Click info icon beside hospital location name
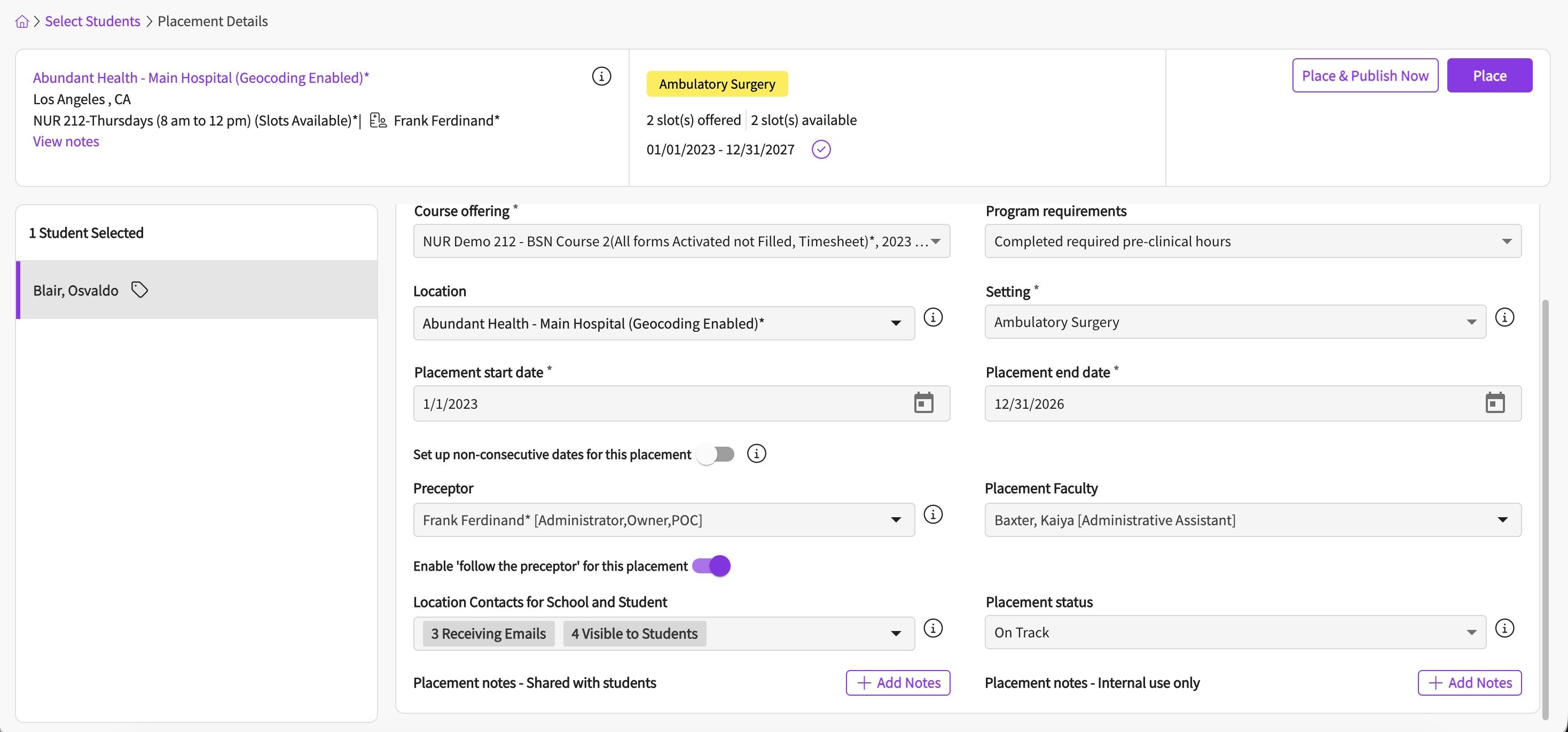The height and width of the screenshot is (732, 1568). [601, 76]
